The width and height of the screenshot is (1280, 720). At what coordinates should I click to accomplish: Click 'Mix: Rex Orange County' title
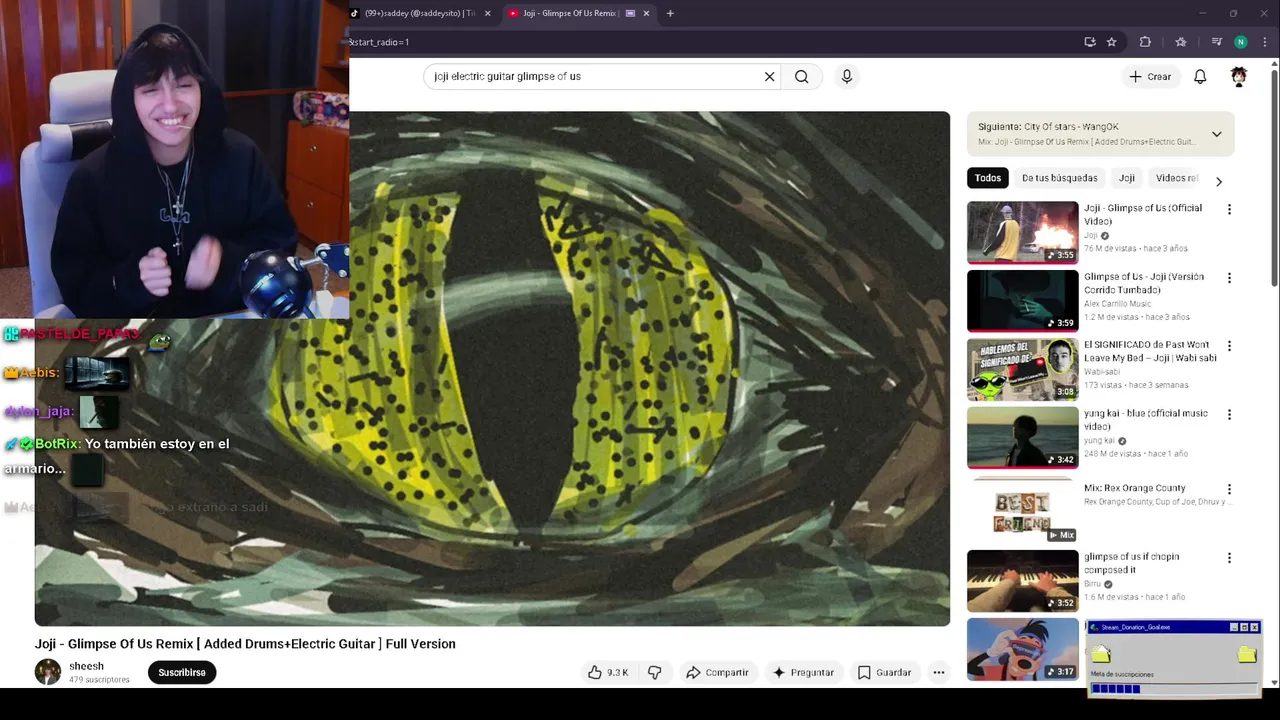[1135, 488]
